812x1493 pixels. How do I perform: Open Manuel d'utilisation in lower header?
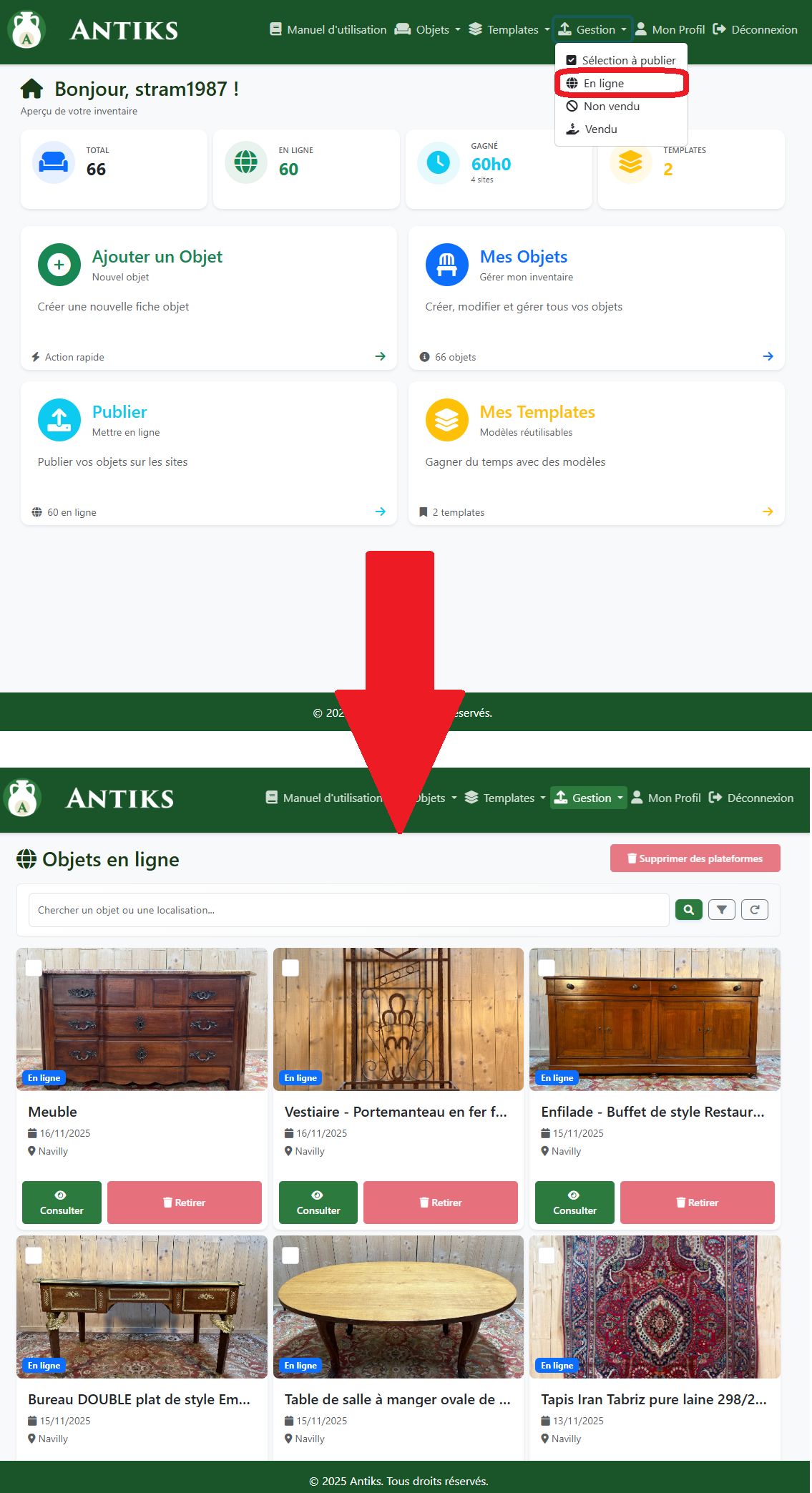324,798
